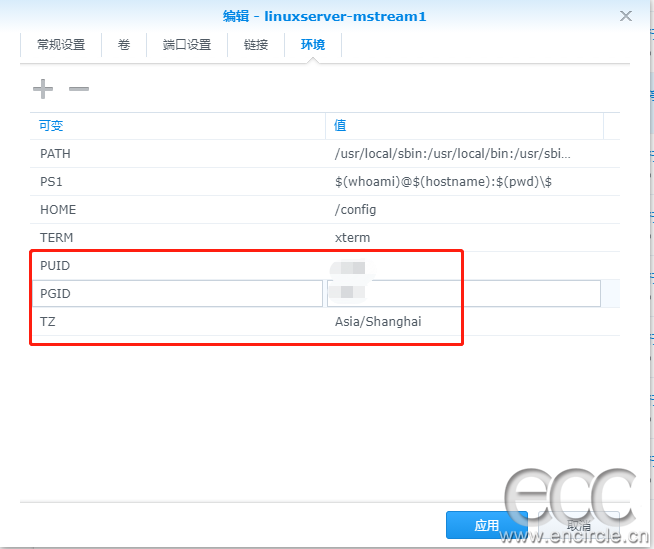Click the 值 column header
Viewport: 654px width, 549px height.
click(464, 126)
